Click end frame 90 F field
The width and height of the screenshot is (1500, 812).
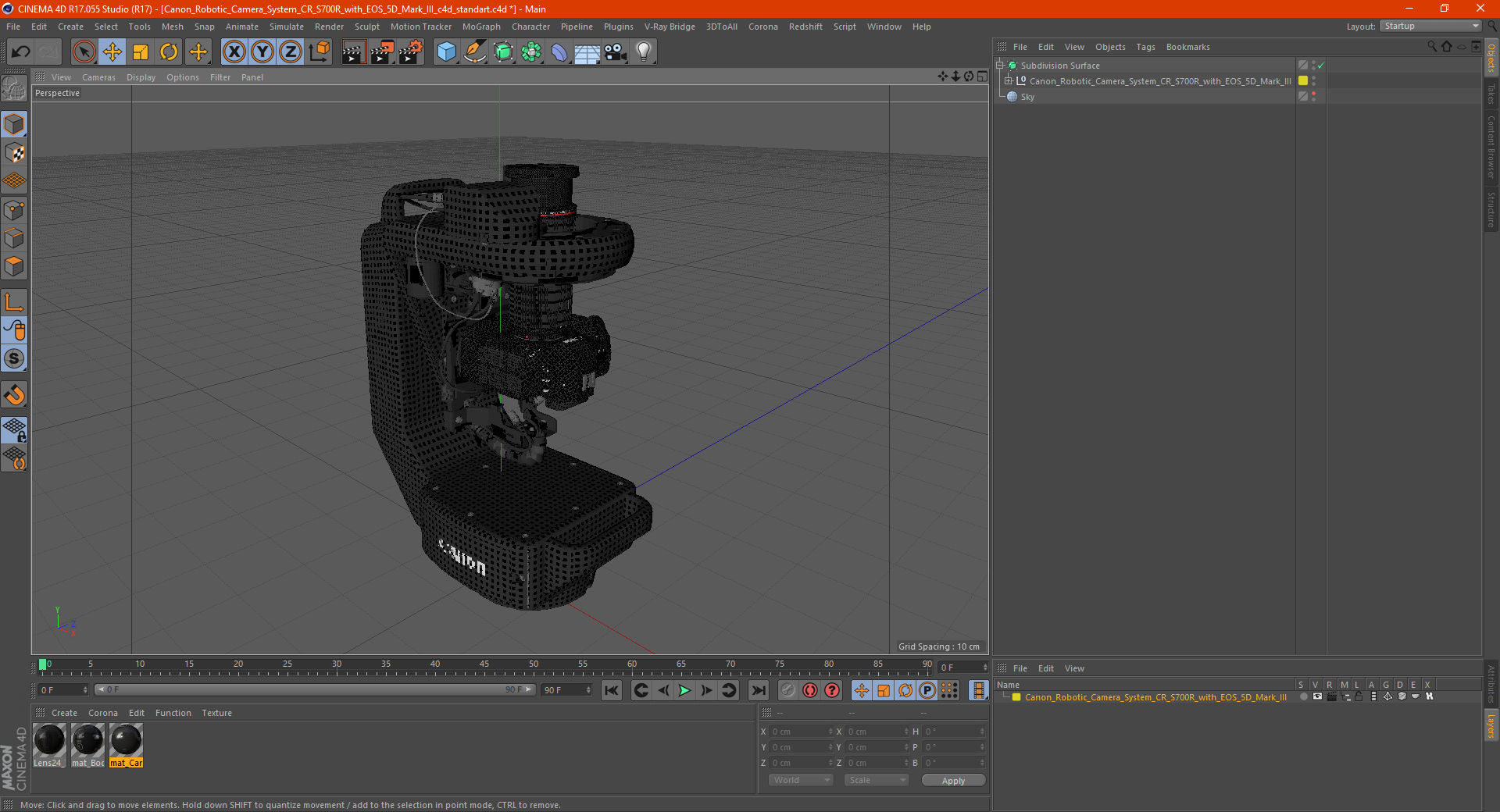(x=566, y=690)
